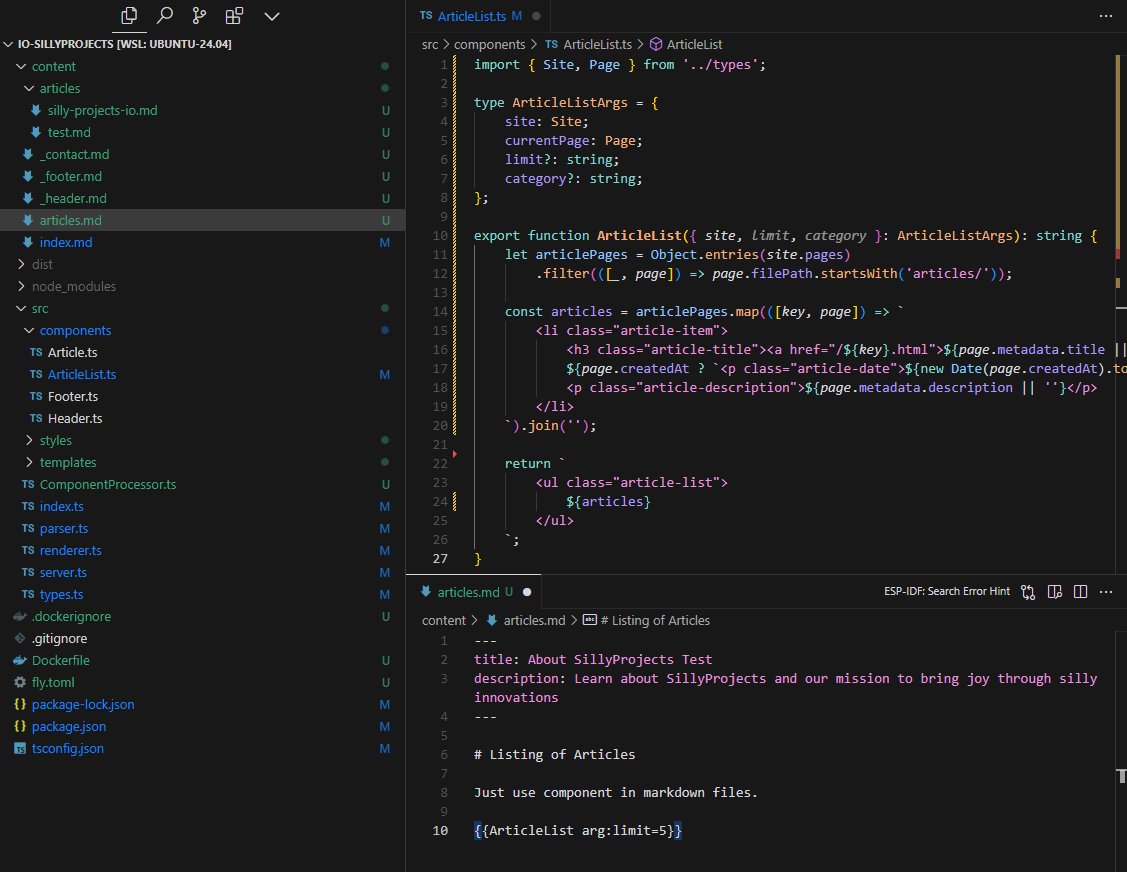
Task: Open top editor group more actions menu
Action: click(x=1105, y=16)
